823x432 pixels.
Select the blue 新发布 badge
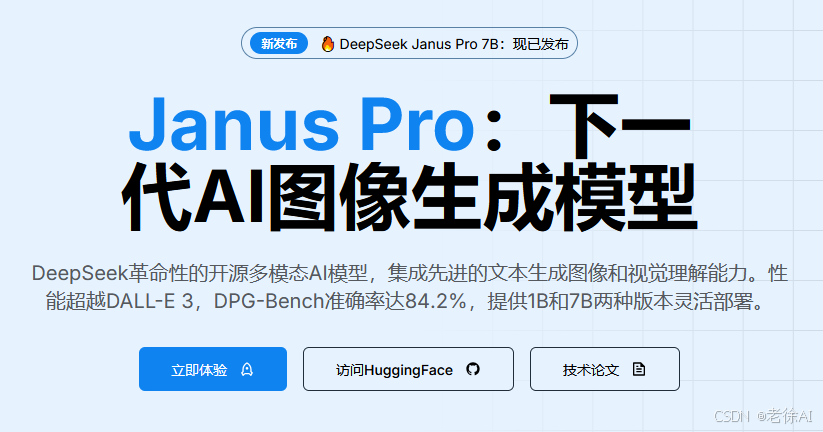(279, 44)
